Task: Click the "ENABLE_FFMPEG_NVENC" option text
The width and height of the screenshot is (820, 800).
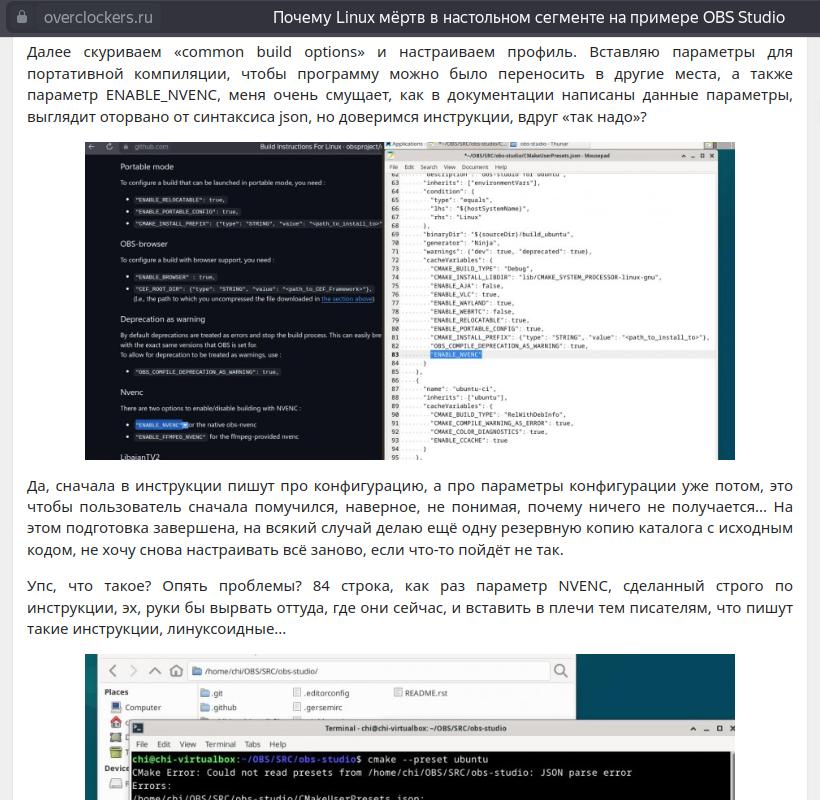Action: click(x=171, y=437)
